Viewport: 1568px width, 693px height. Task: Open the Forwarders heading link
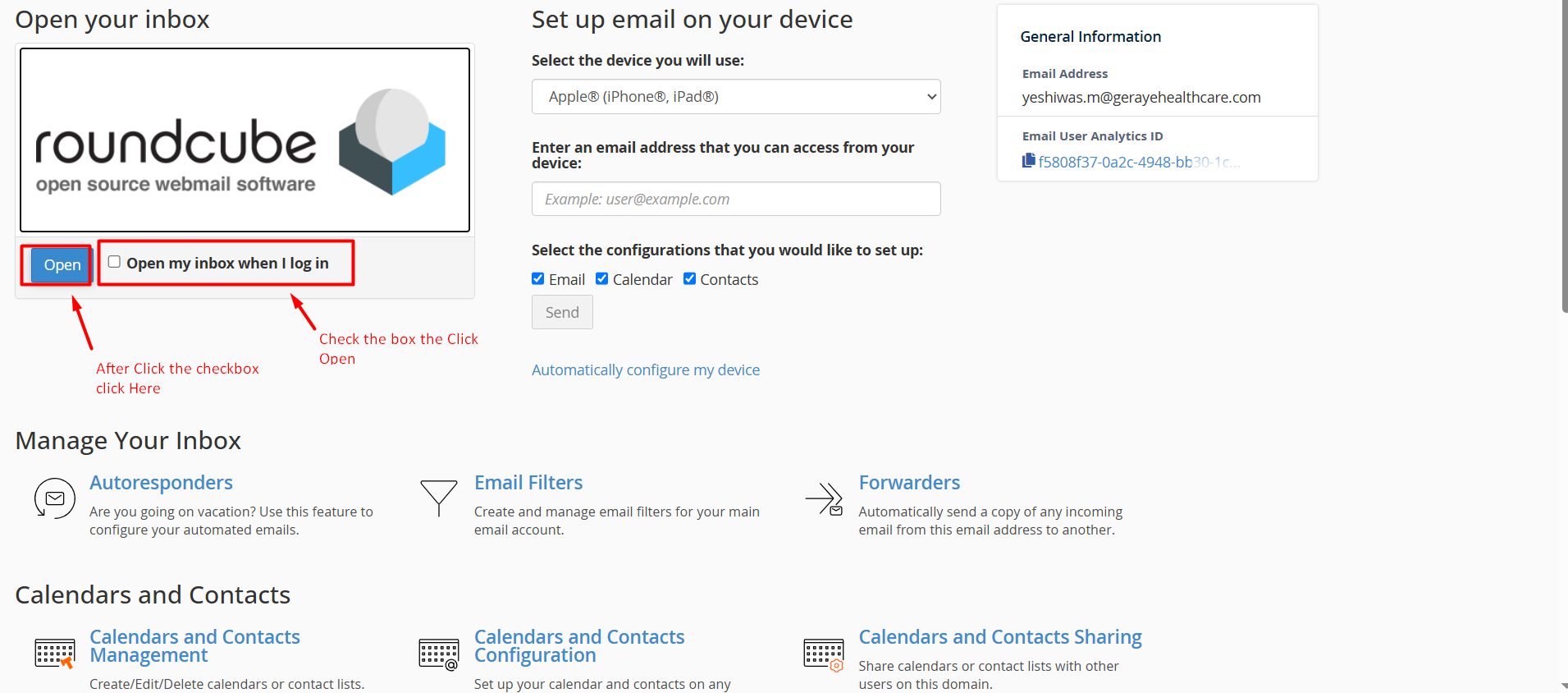tap(909, 483)
